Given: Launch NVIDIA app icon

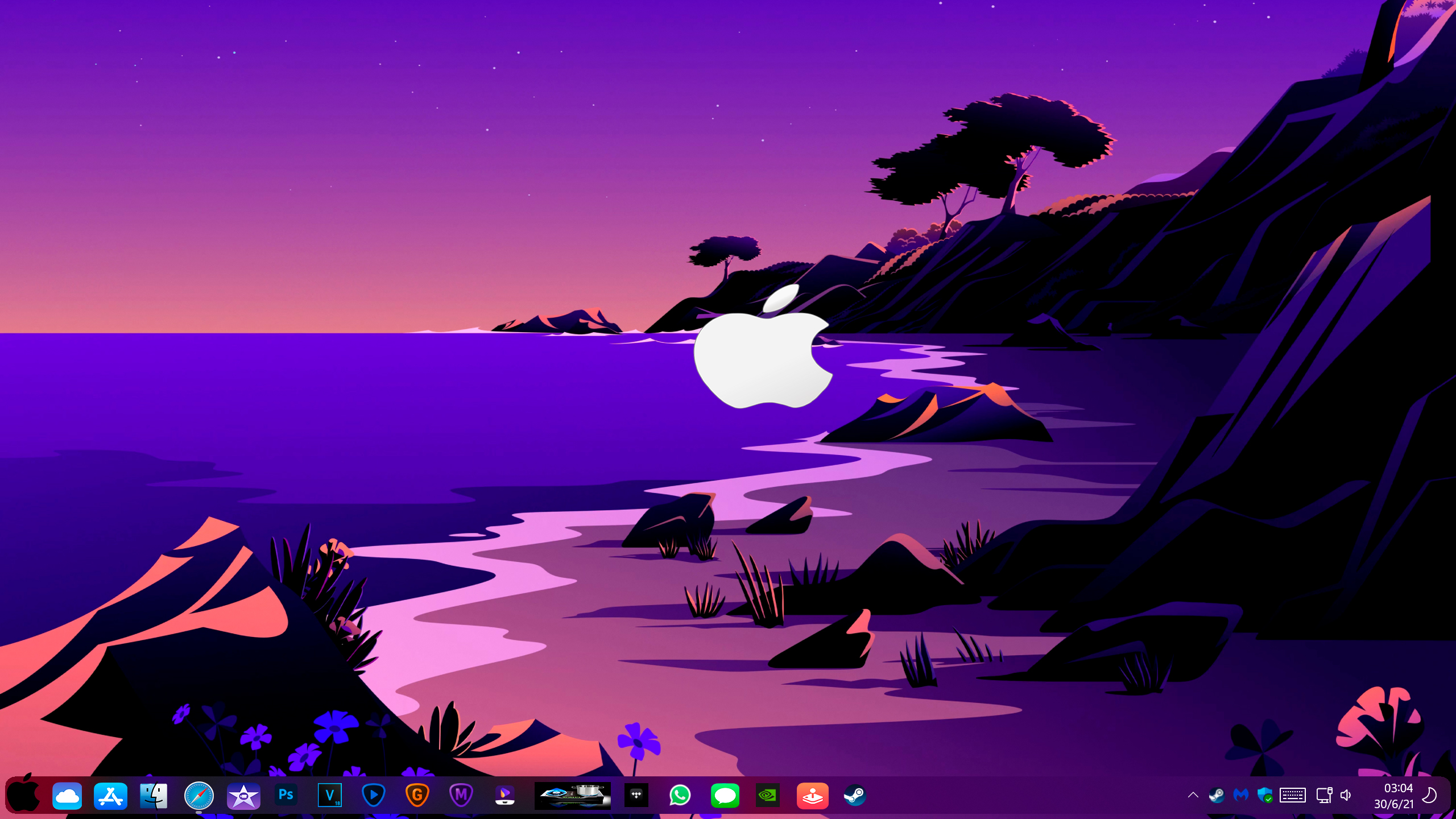Looking at the screenshot, I should [768, 795].
